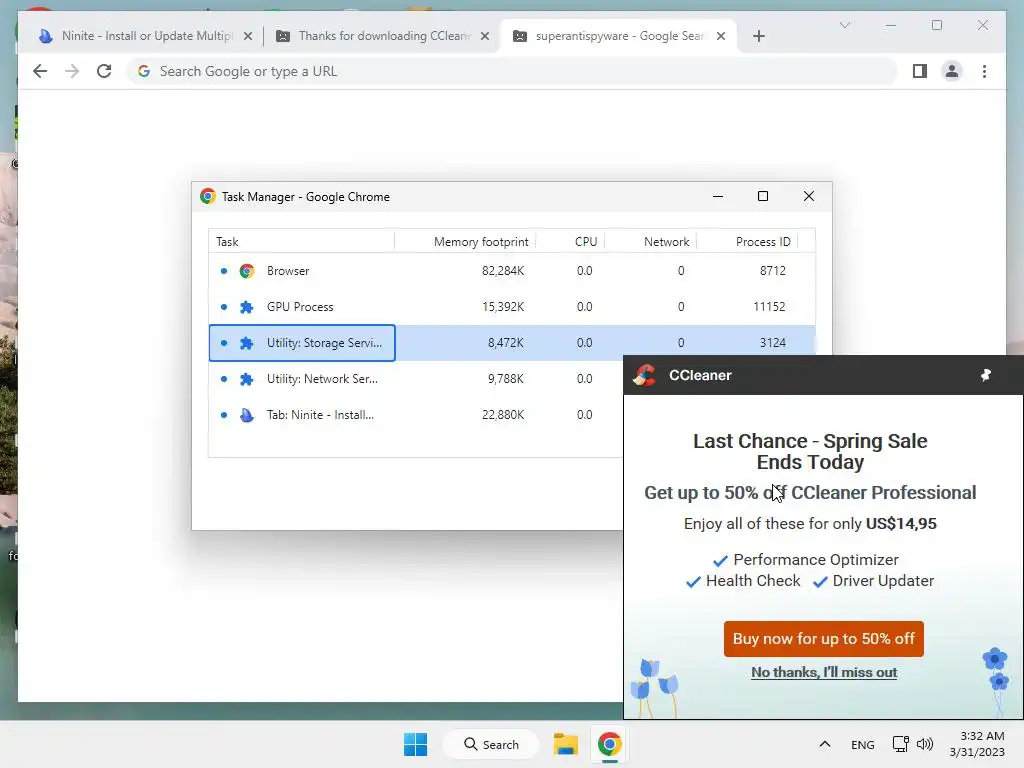Click process ID 8712
The height and width of the screenshot is (768, 1024).
click(x=773, y=271)
